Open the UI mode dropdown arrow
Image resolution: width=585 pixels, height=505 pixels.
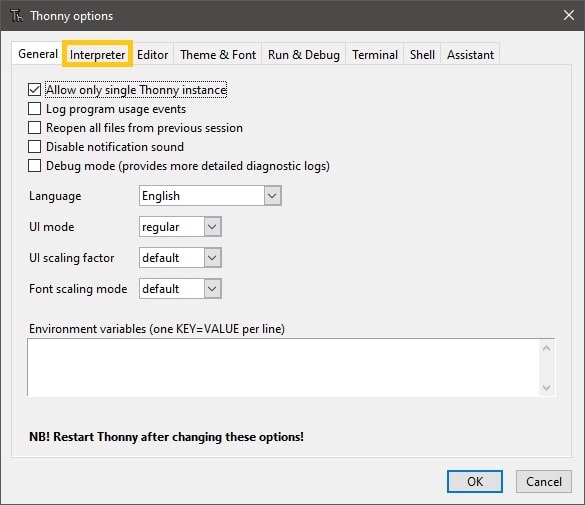tap(212, 226)
